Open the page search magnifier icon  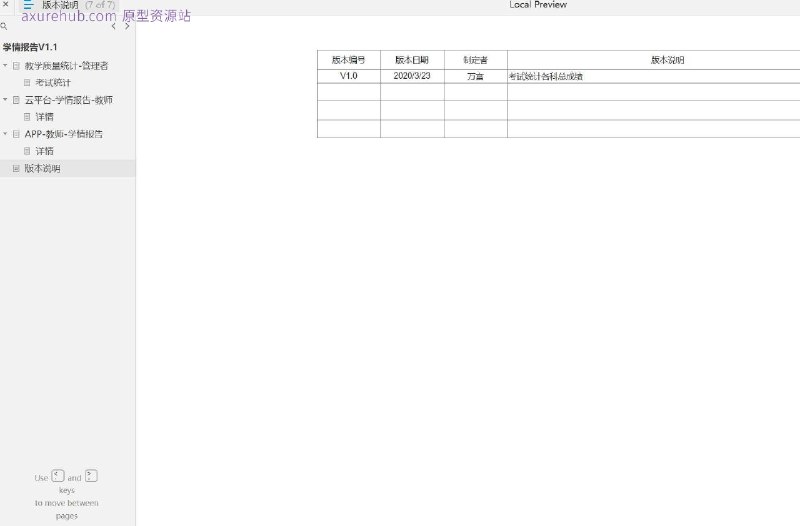click(4, 26)
